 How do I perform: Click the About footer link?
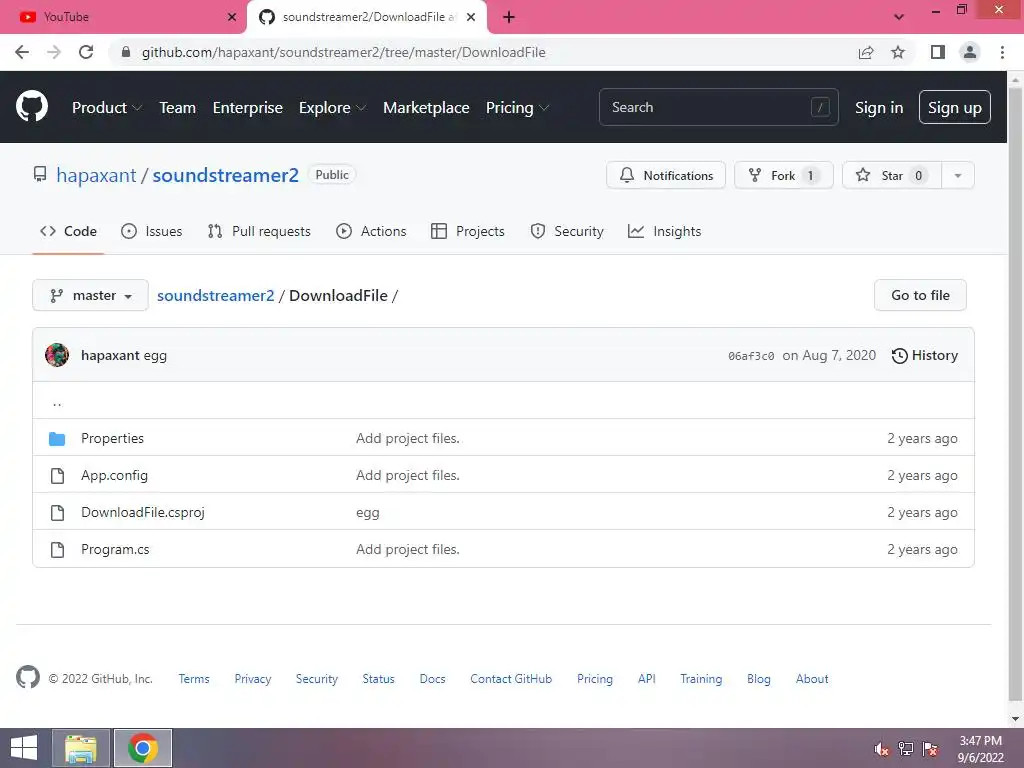click(x=812, y=679)
